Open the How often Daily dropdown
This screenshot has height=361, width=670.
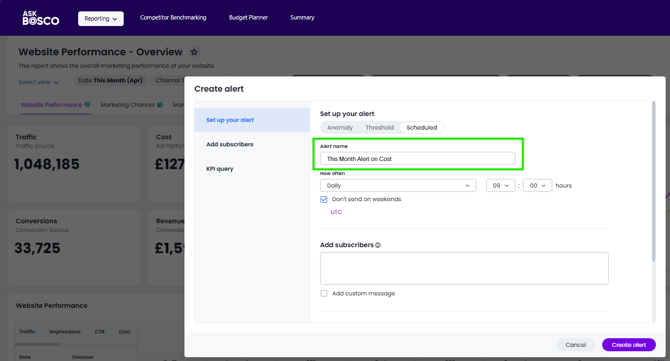pyautogui.click(x=398, y=185)
